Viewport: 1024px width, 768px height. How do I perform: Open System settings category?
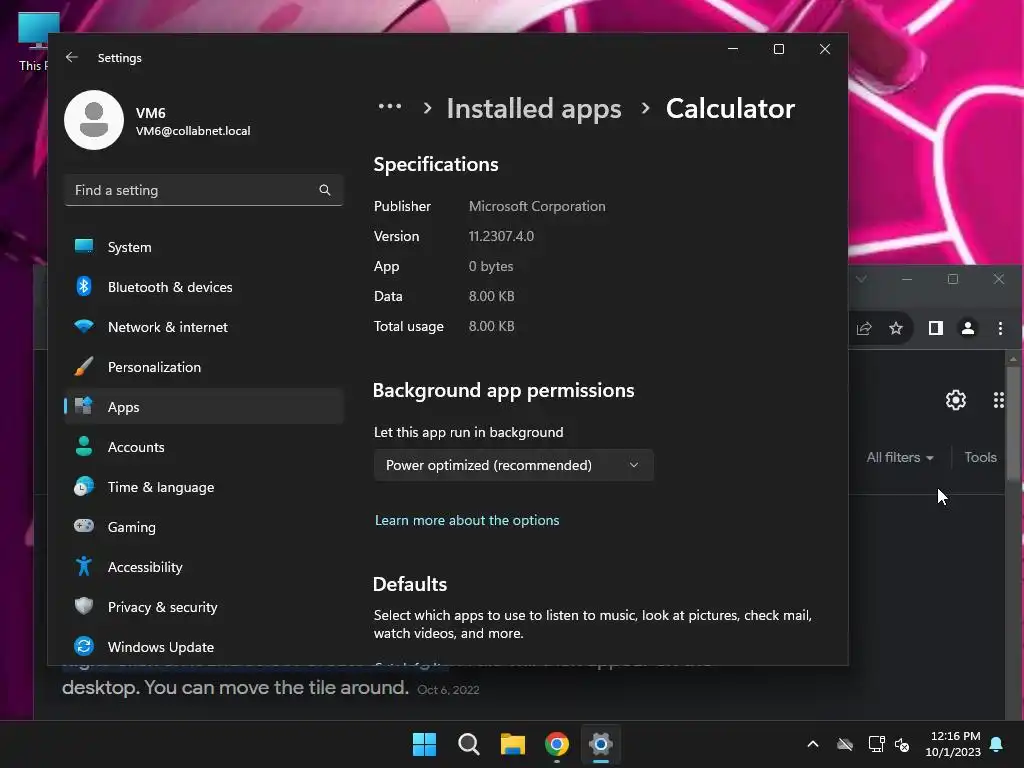pos(204,247)
